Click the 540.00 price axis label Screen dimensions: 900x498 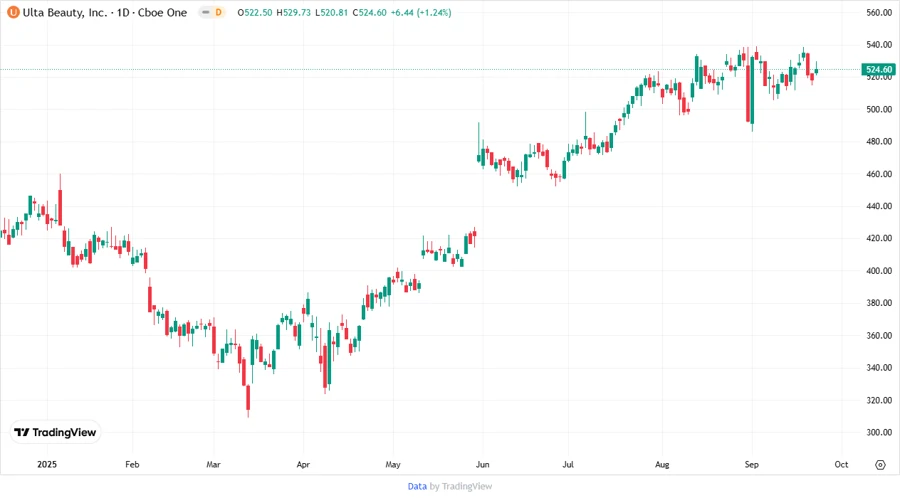pos(879,44)
